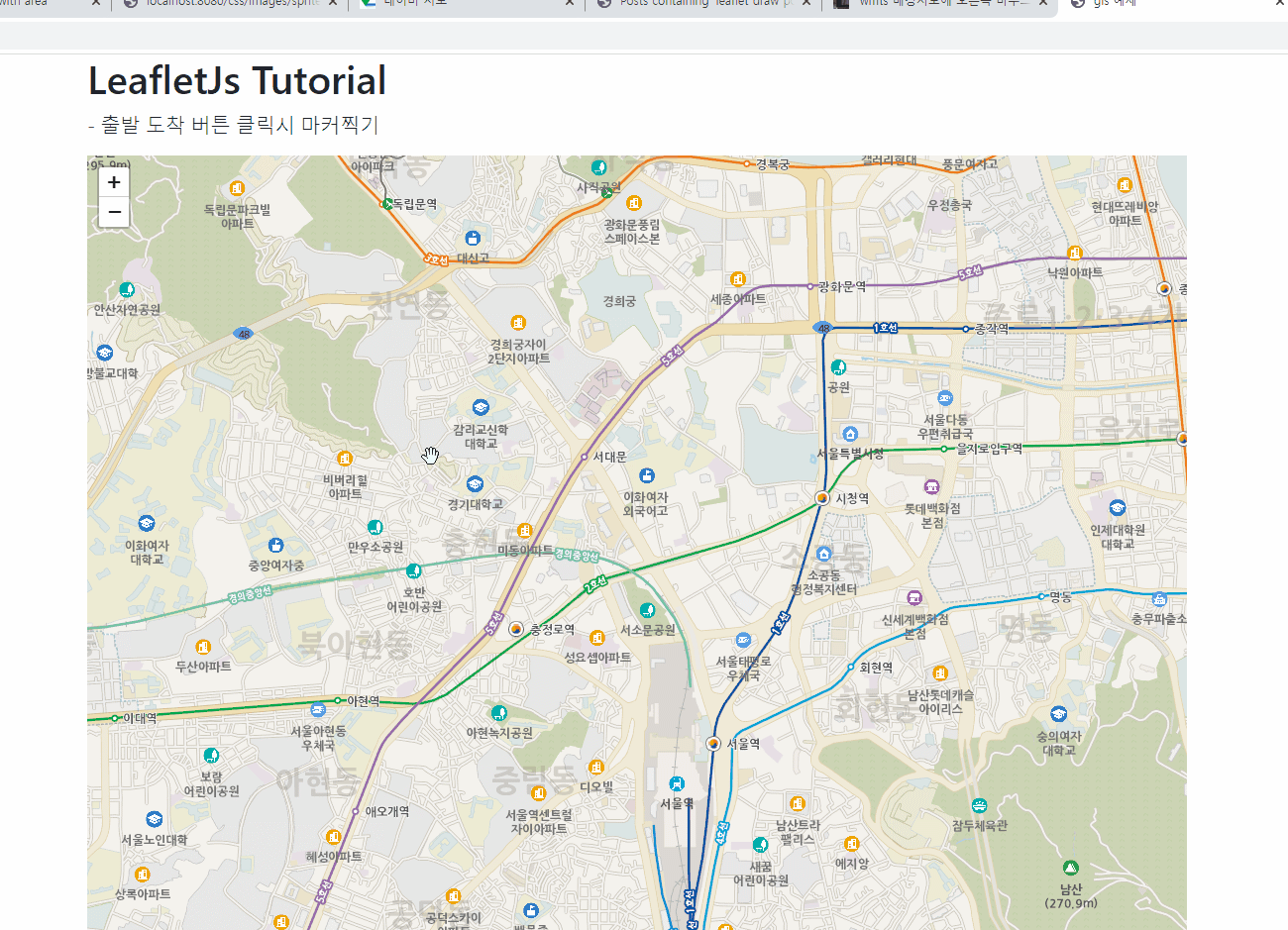Select the 이화여자대학교 university icon
1288x930 pixels.
[147, 524]
